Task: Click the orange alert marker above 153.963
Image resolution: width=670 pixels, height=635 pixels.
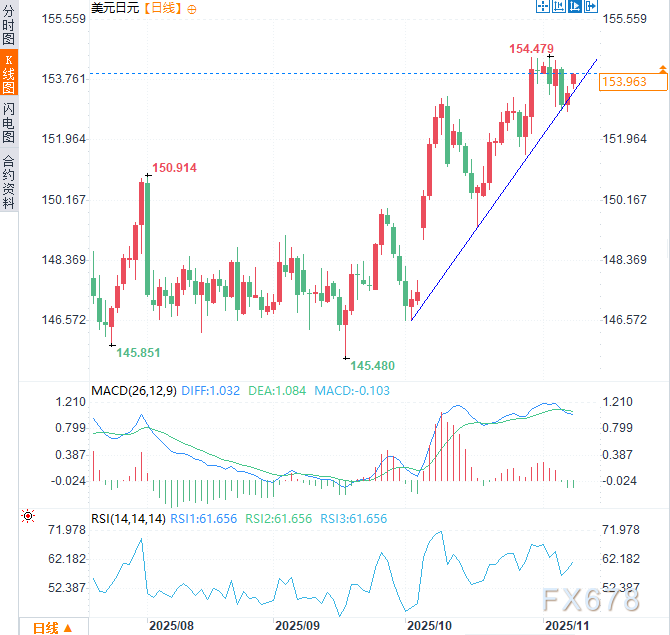Action: [x=662, y=67]
